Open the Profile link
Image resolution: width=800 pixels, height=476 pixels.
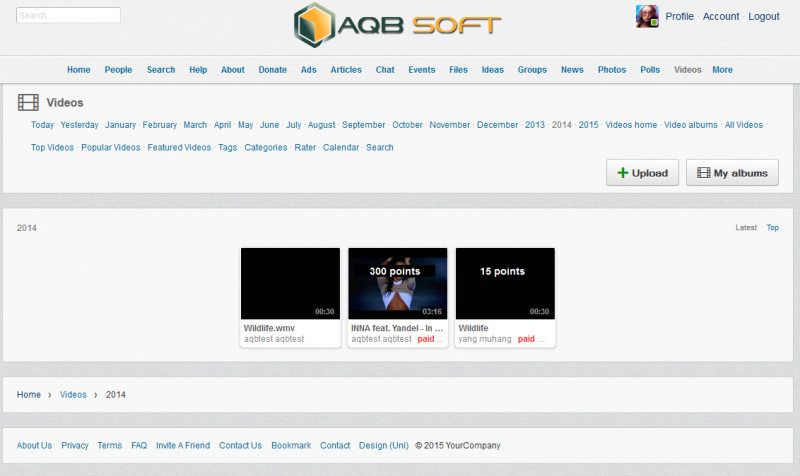point(680,16)
